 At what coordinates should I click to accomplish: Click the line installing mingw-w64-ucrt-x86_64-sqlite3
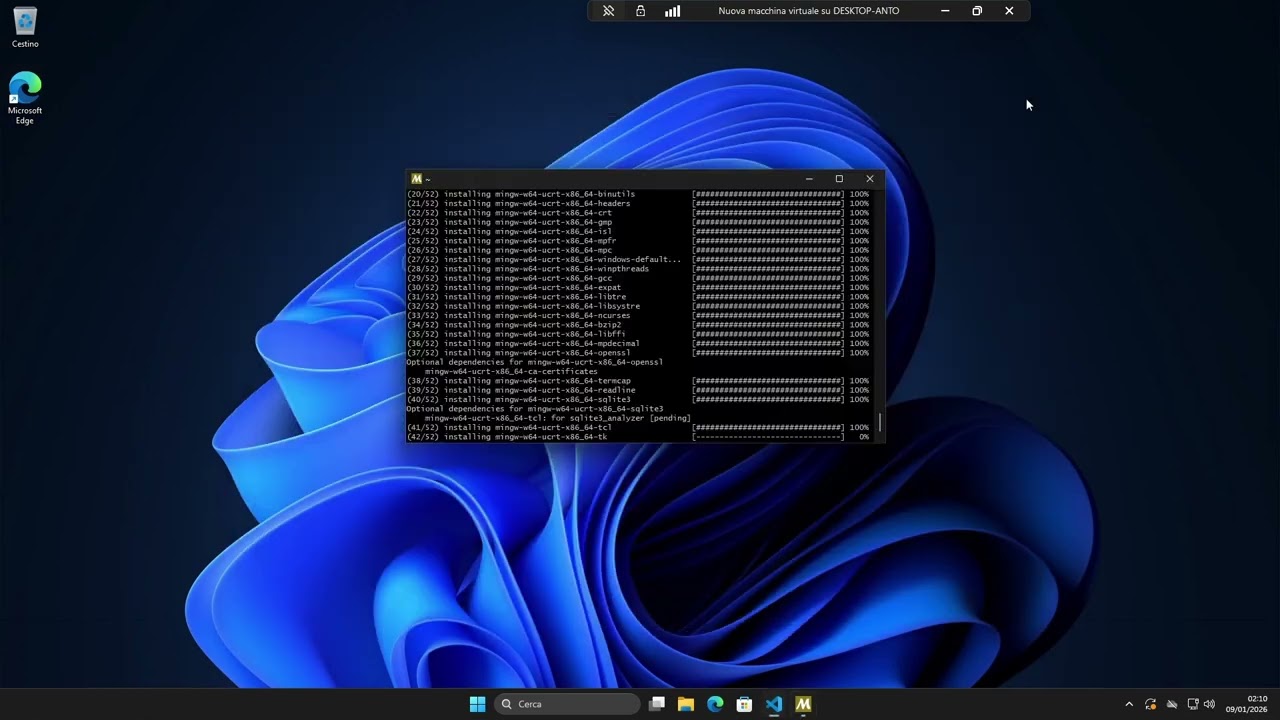[638, 399]
